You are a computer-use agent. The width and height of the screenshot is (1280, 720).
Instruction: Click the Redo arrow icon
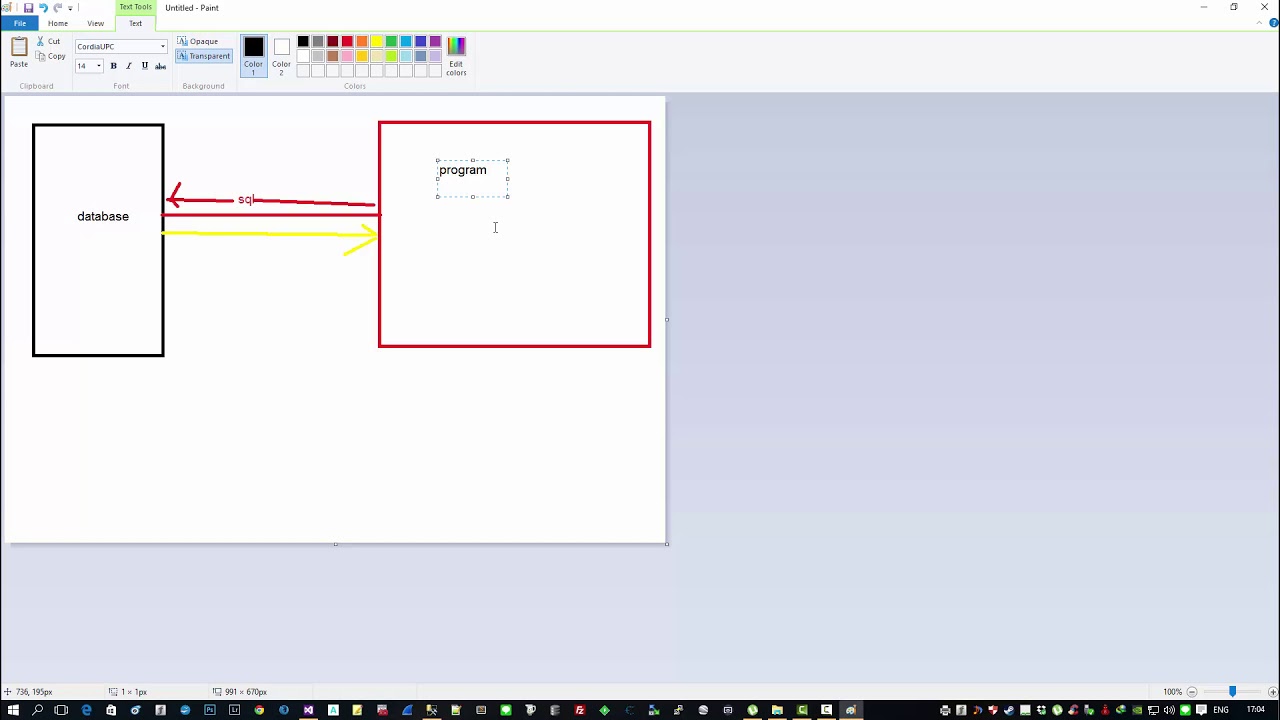(57, 7)
